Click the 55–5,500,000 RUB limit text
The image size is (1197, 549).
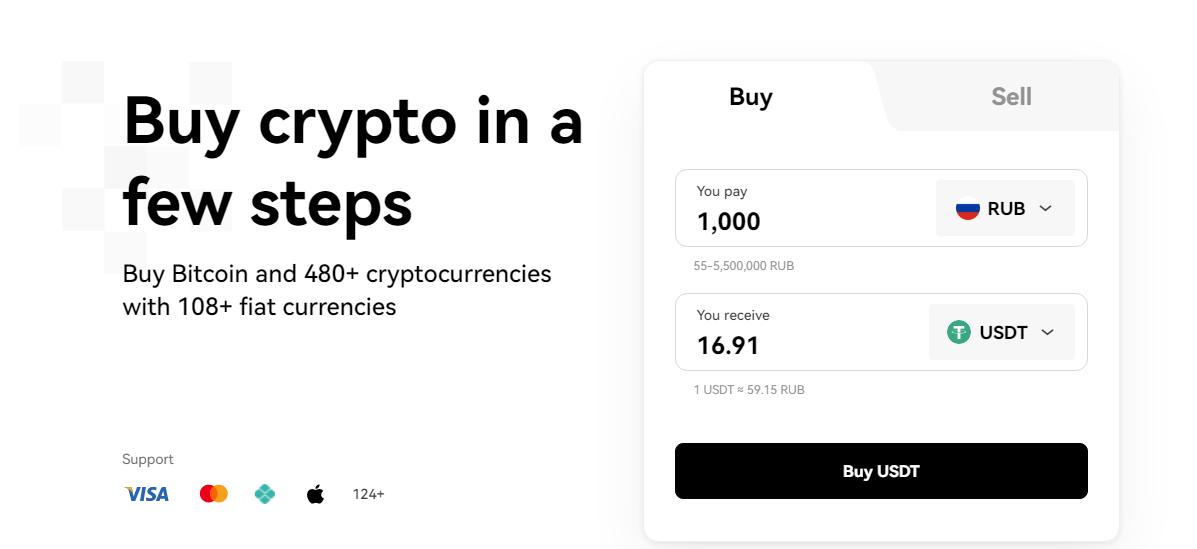pyautogui.click(x=744, y=266)
